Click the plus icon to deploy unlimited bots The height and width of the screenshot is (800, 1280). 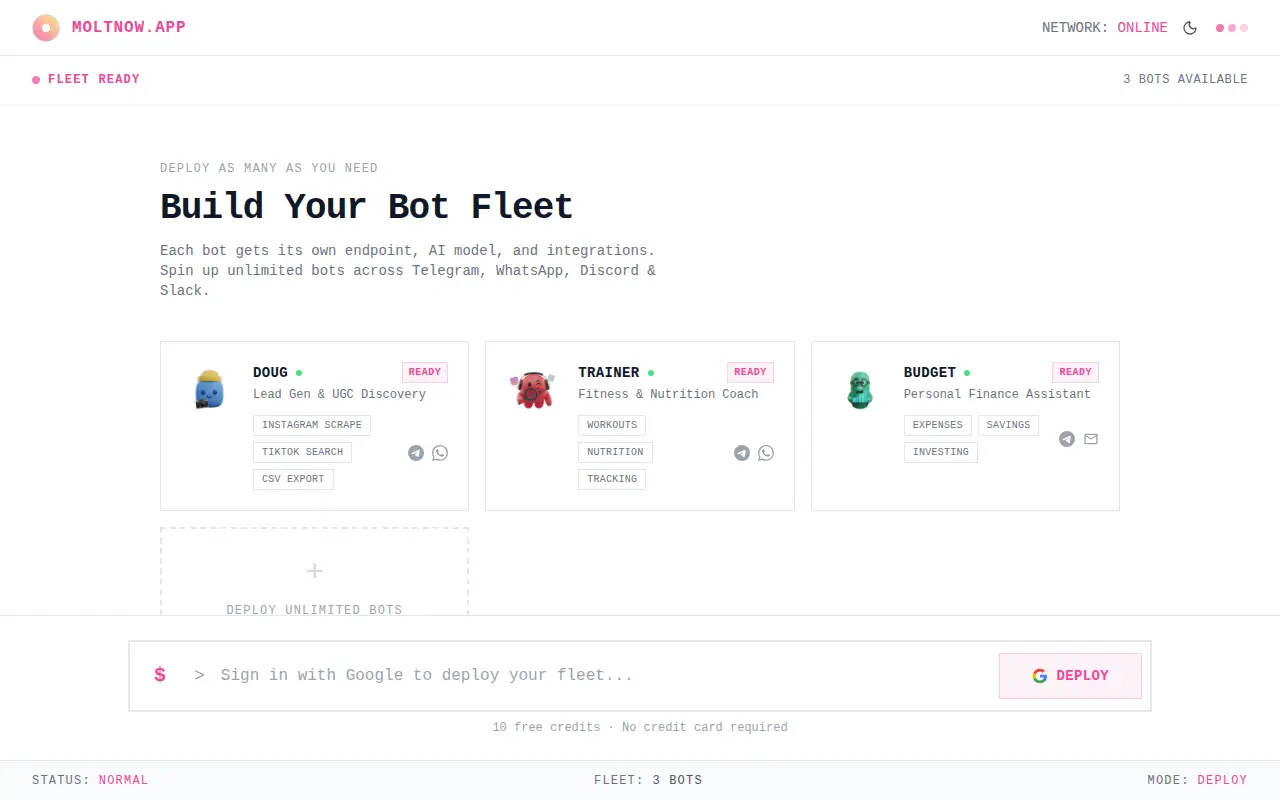(314, 571)
